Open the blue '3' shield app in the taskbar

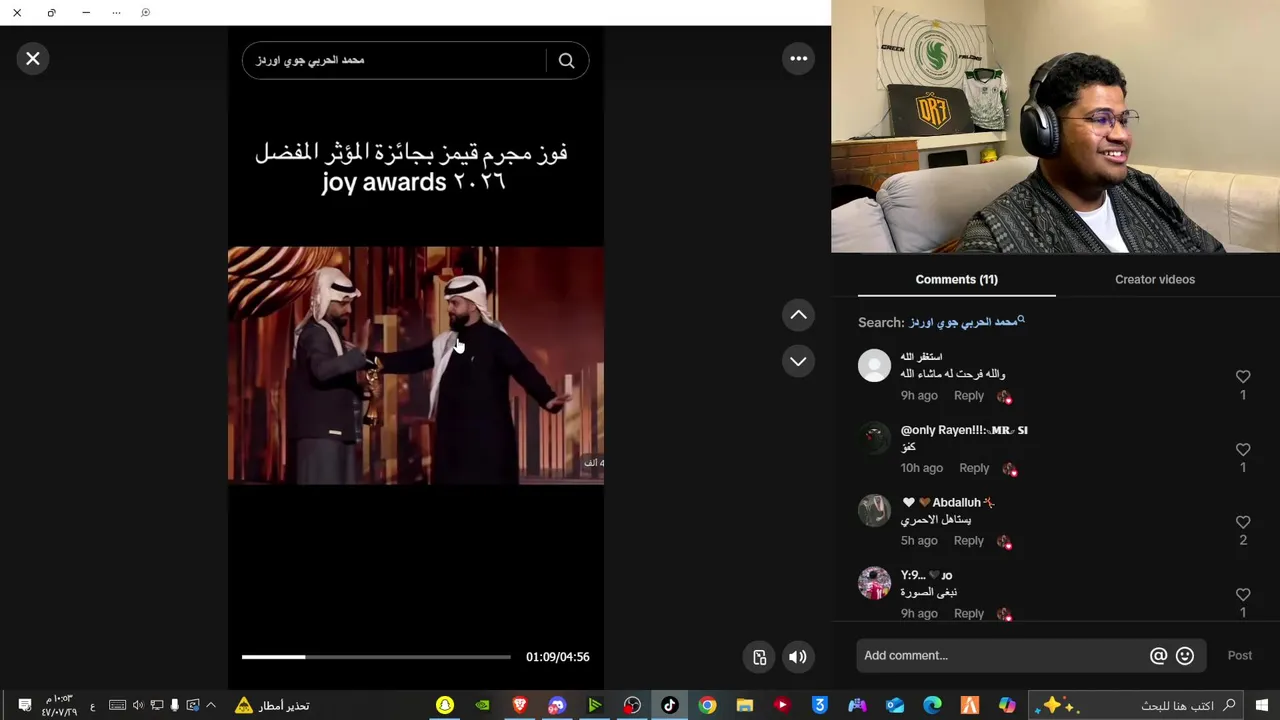[x=820, y=706]
